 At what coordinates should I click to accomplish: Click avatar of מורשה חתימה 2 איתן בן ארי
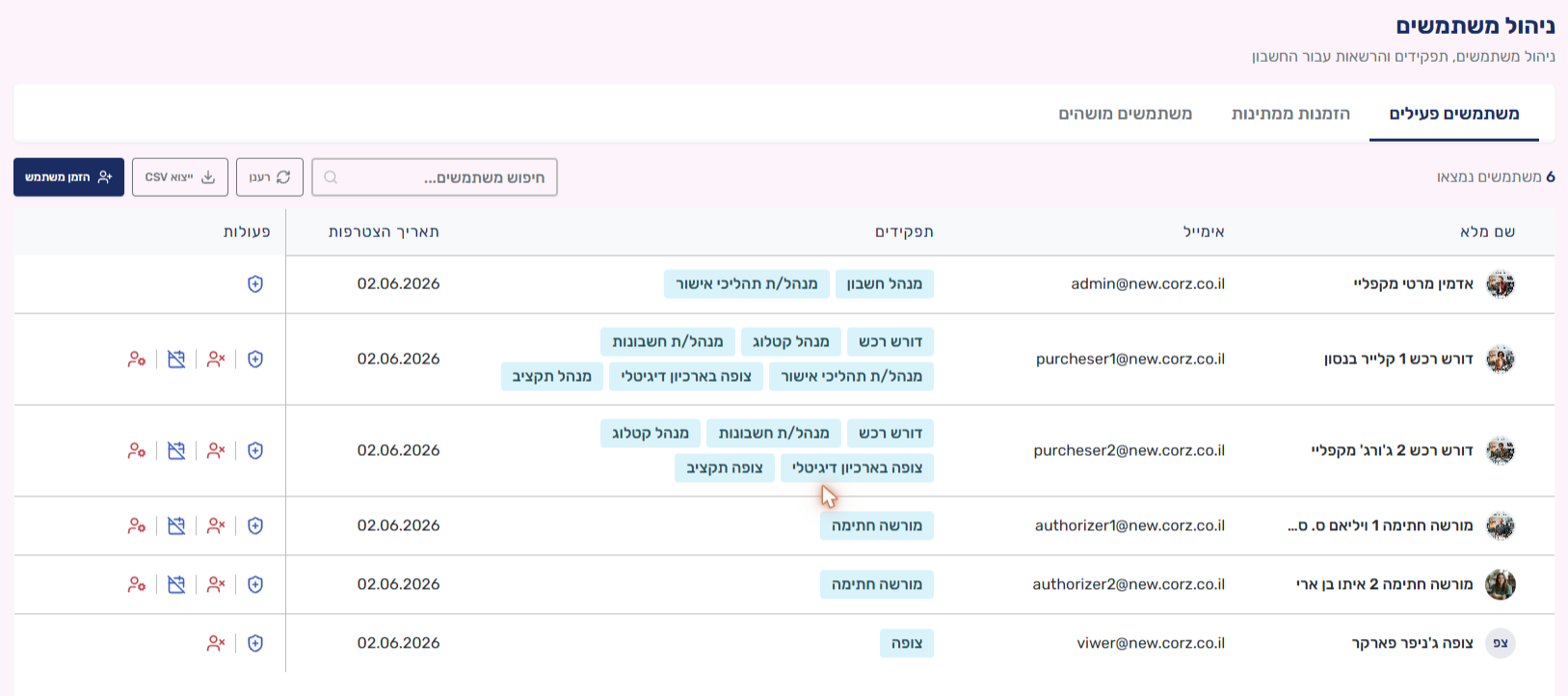[1501, 585]
